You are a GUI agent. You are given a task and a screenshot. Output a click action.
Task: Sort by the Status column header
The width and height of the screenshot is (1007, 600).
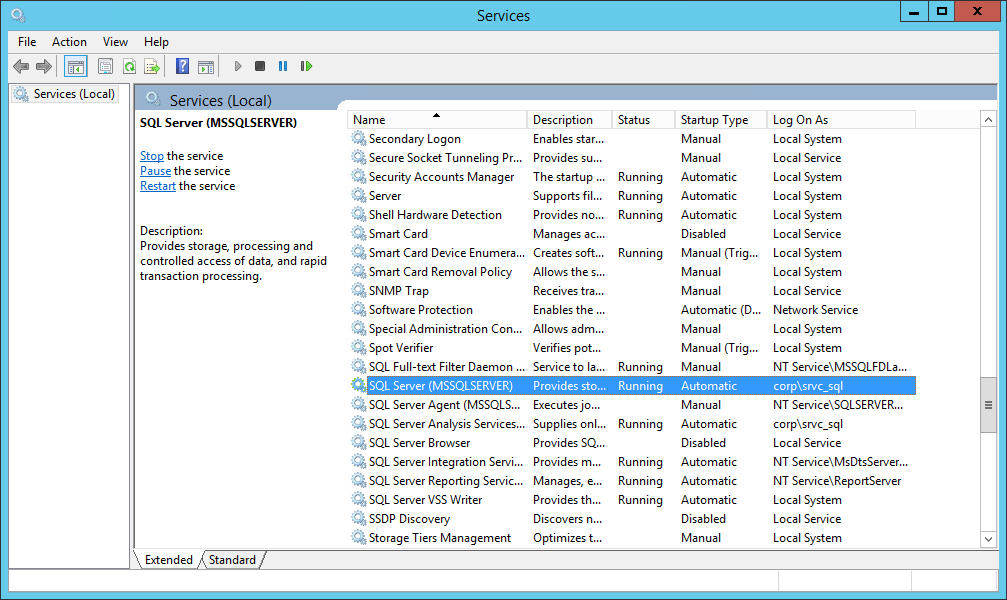pos(643,119)
